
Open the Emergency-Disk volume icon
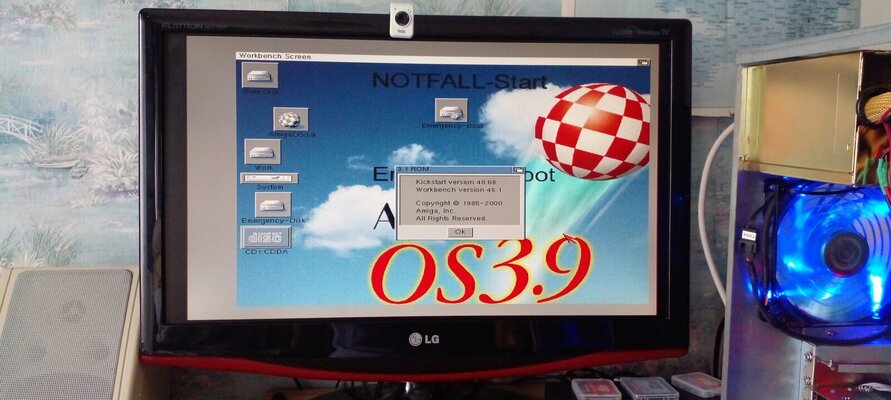point(270,205)
